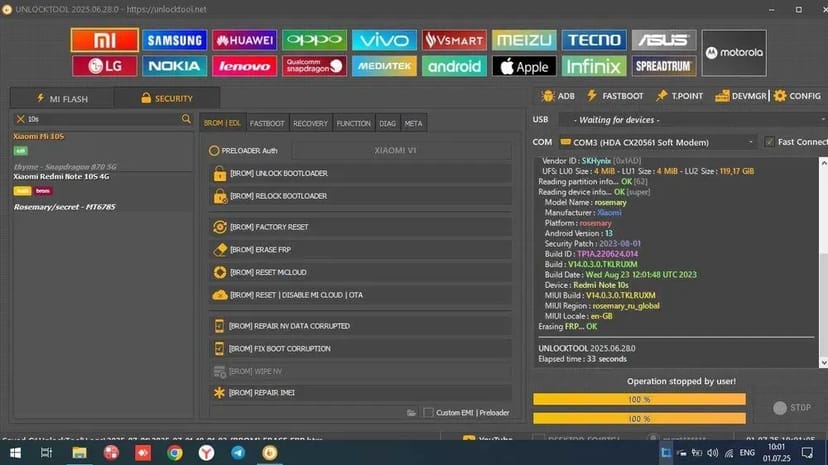Switch to the SECURITY tab
This screenshot has width=828, height=465.
[x=167, y=99]
